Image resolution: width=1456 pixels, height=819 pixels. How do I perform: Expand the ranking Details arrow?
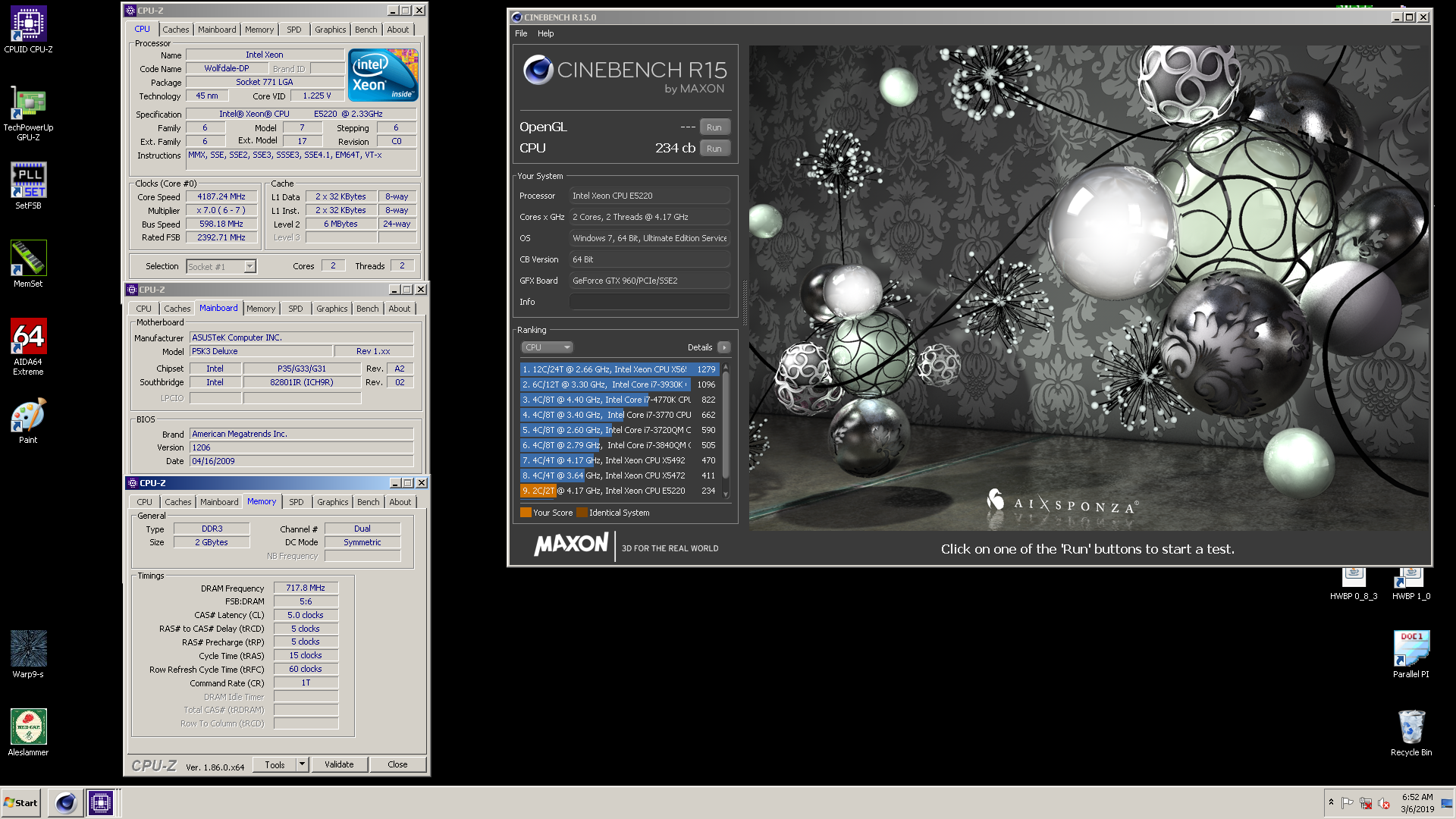724,347
